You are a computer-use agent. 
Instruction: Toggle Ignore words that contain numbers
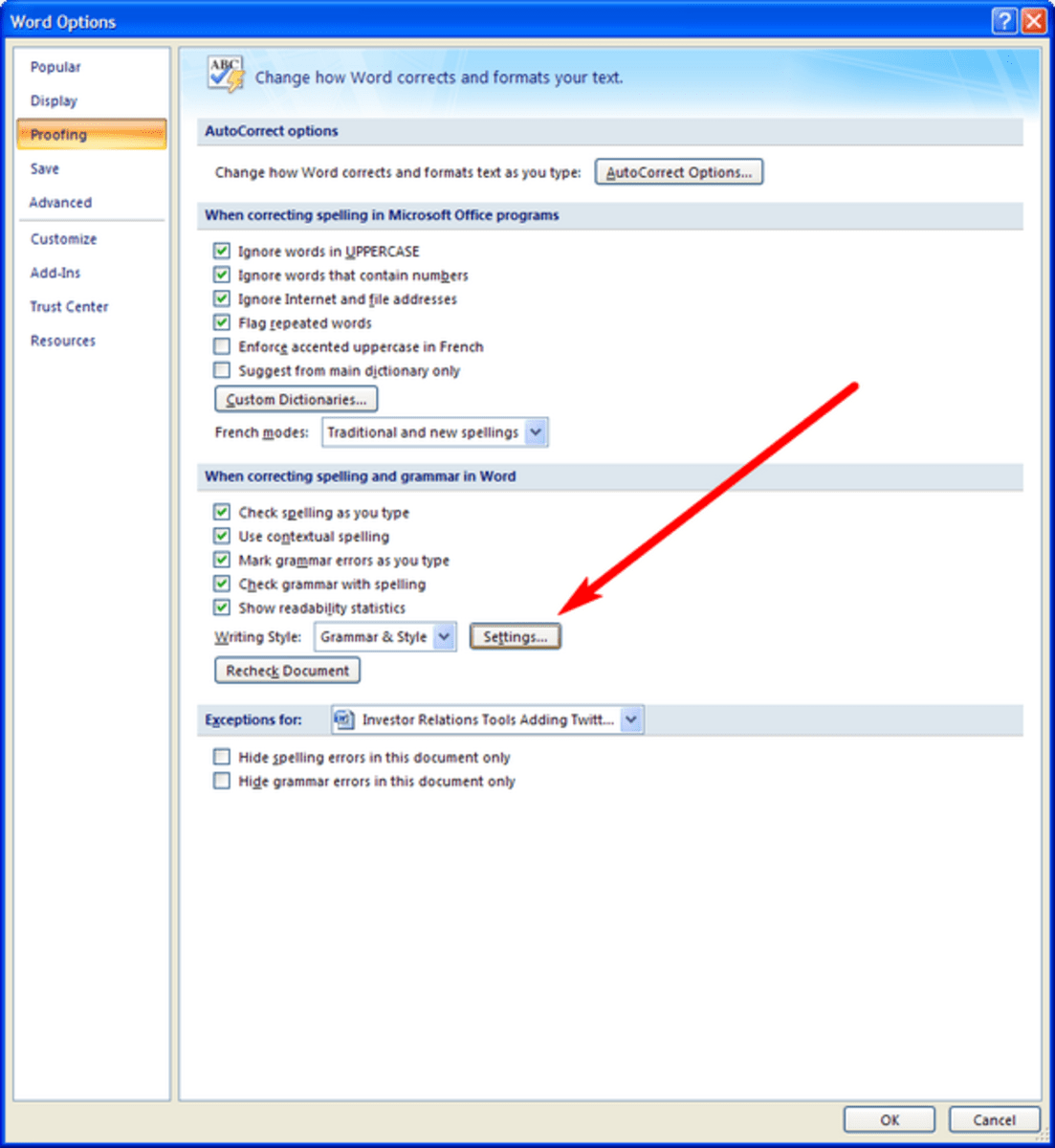coord(222,275)
